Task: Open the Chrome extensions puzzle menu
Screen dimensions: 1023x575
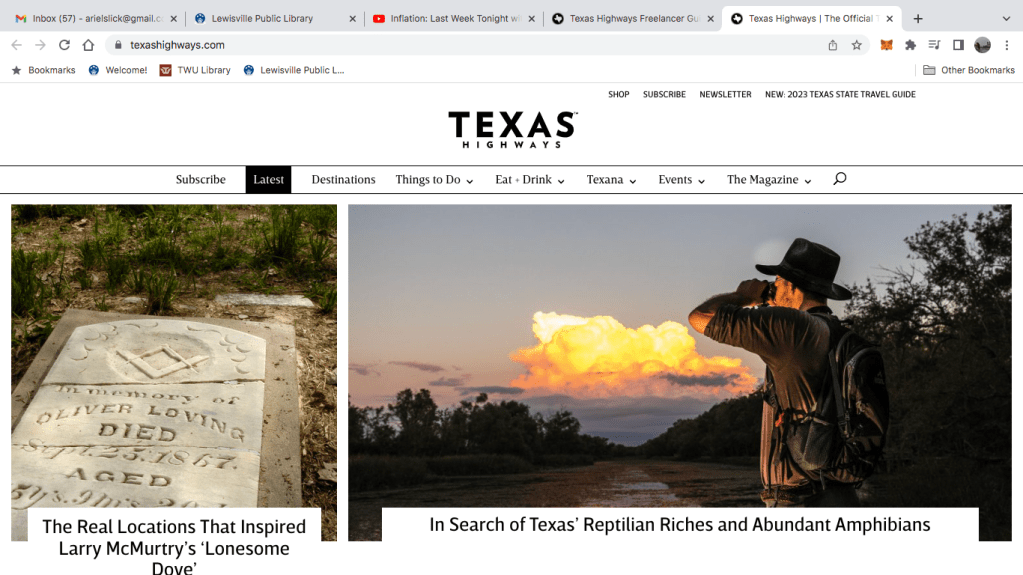Action: tap(910, 45)
